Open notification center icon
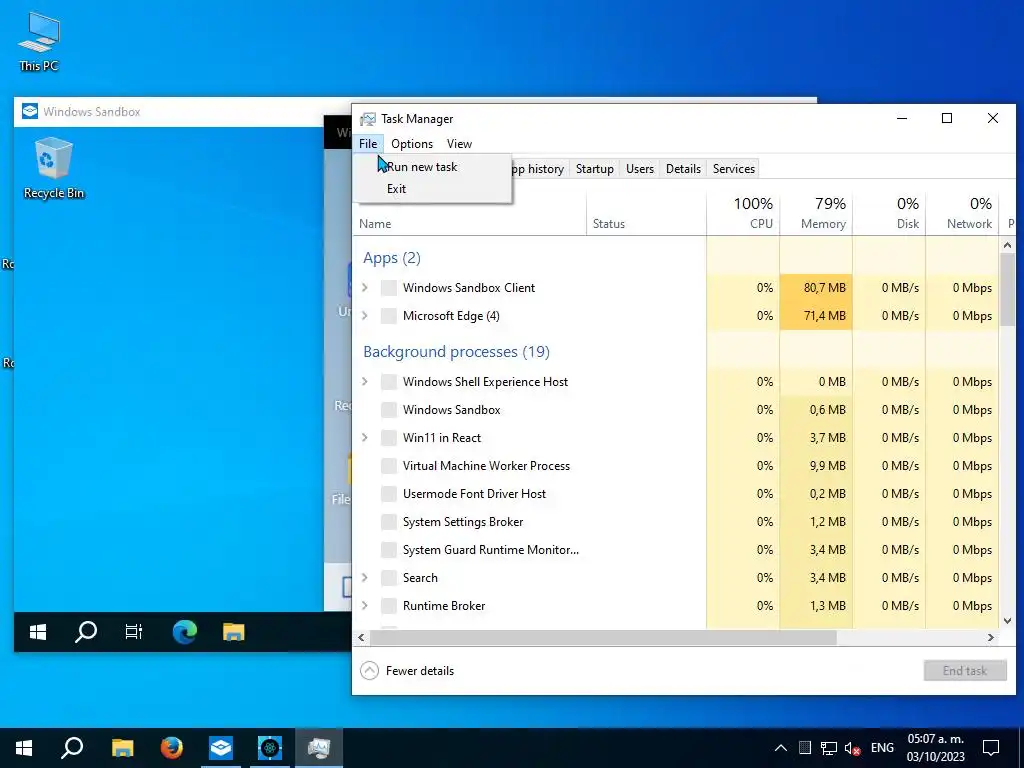The height and width of the screenshot is (768, 1024). (x=991, y=748)
